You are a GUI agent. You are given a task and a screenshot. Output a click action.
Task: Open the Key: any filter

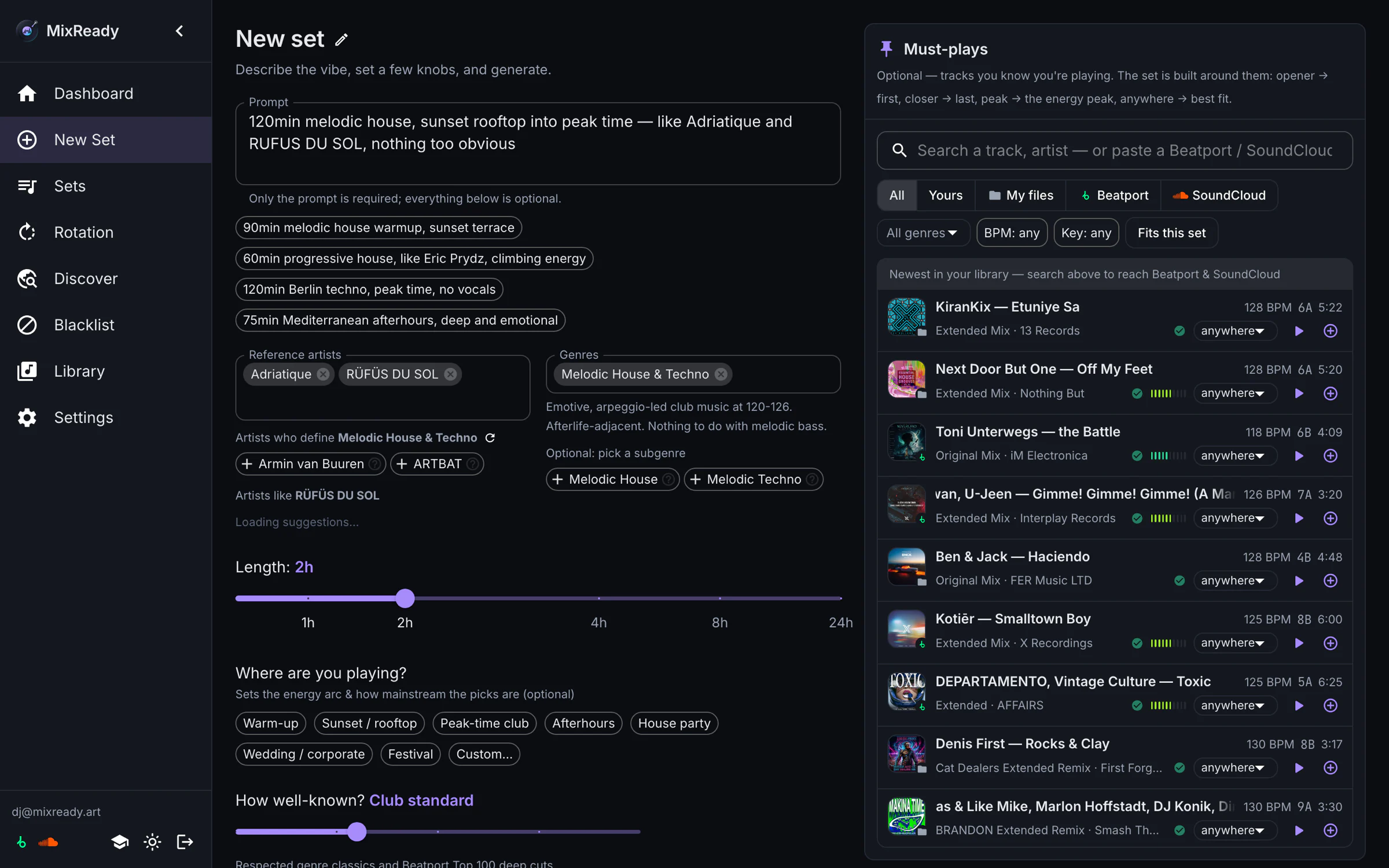[x=1086, y=233]
